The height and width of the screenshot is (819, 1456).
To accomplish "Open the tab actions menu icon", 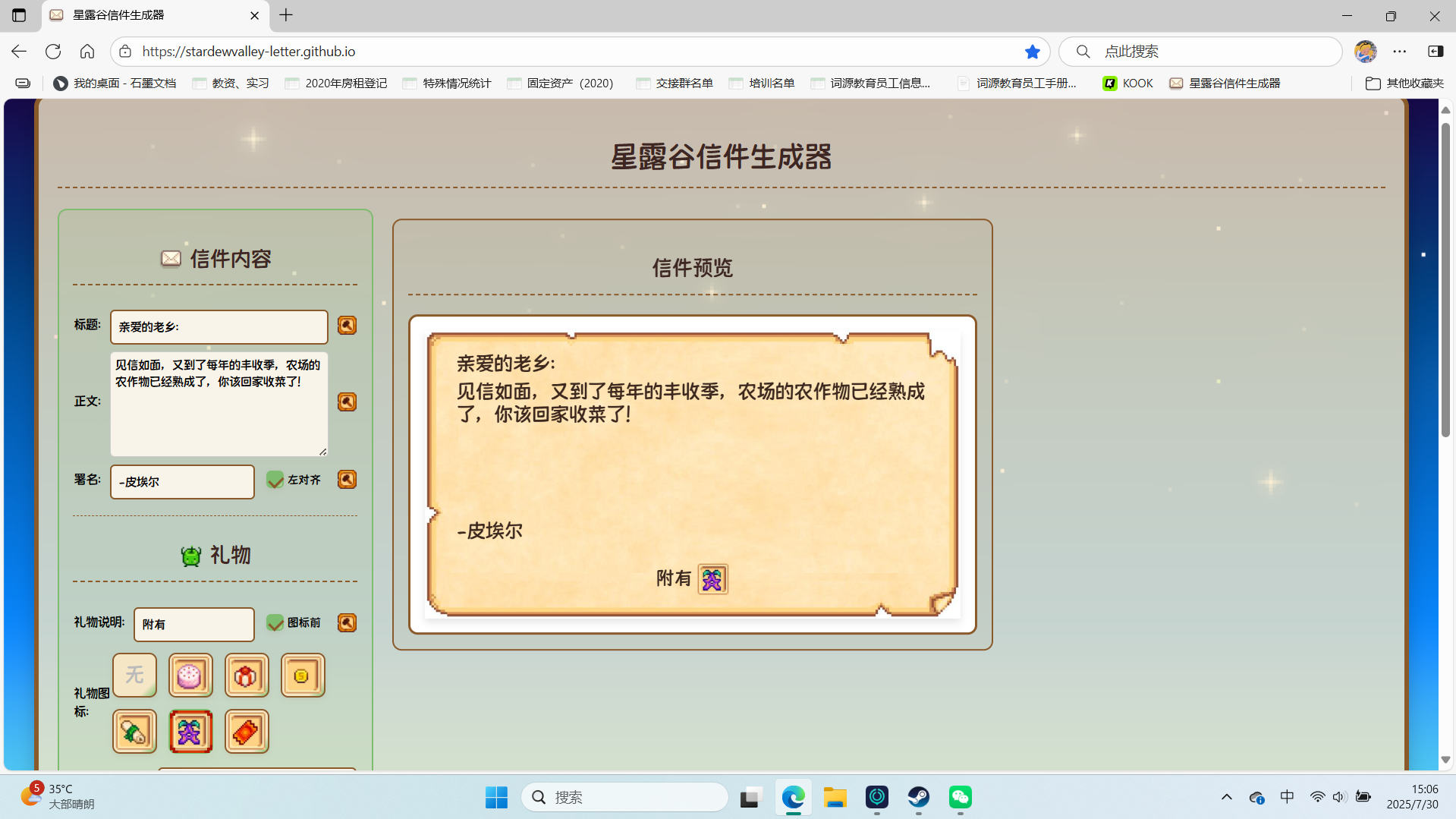I will pos(19,15).
